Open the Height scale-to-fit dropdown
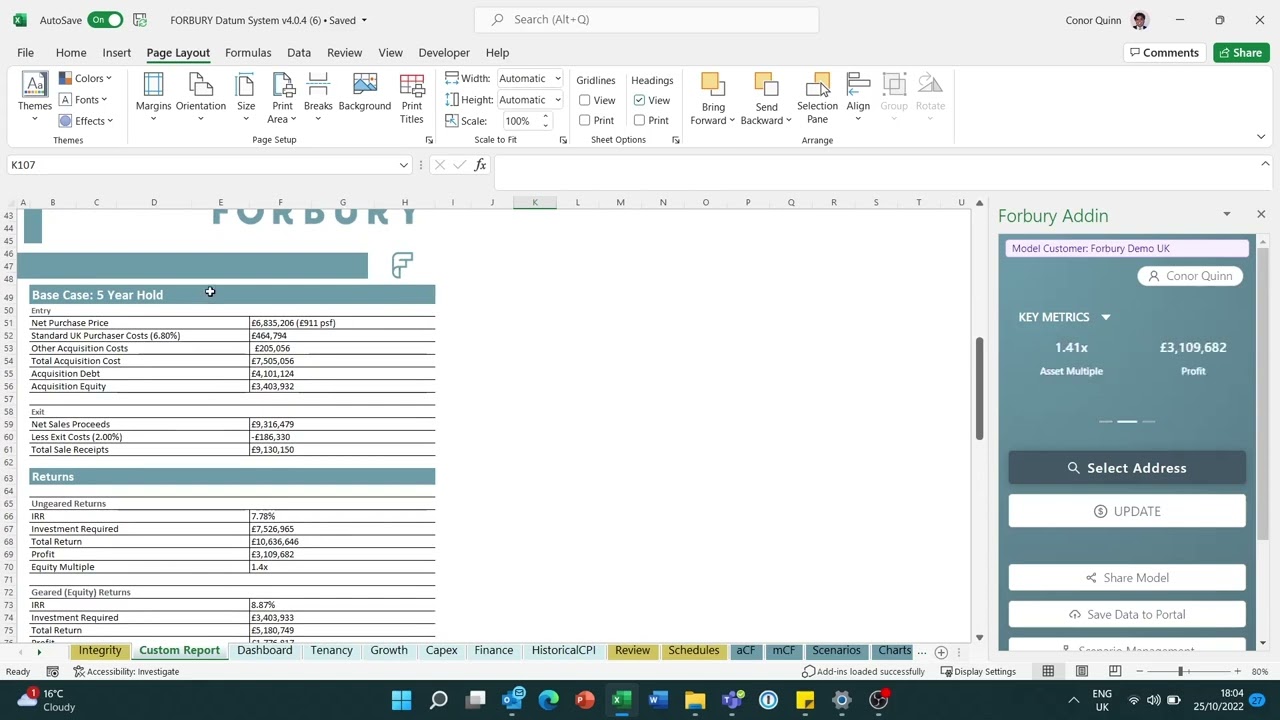The image size is (1280, 720). coord(558,99)
